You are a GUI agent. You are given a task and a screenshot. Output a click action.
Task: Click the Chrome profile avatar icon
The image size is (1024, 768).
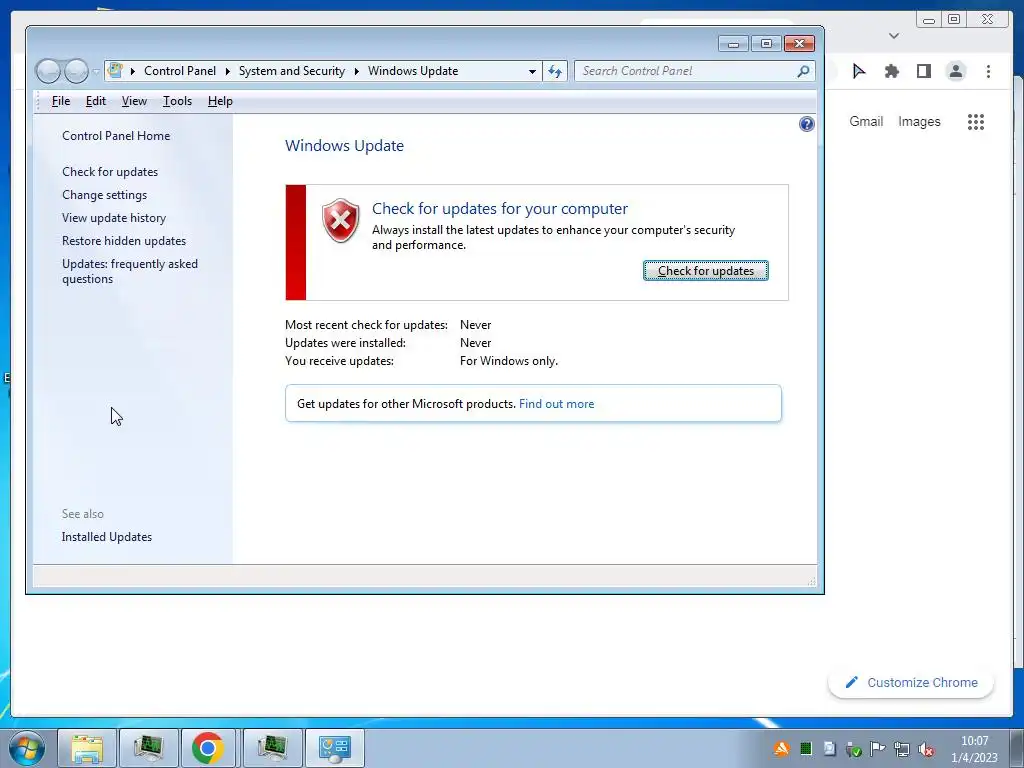(x=955, y=71)
